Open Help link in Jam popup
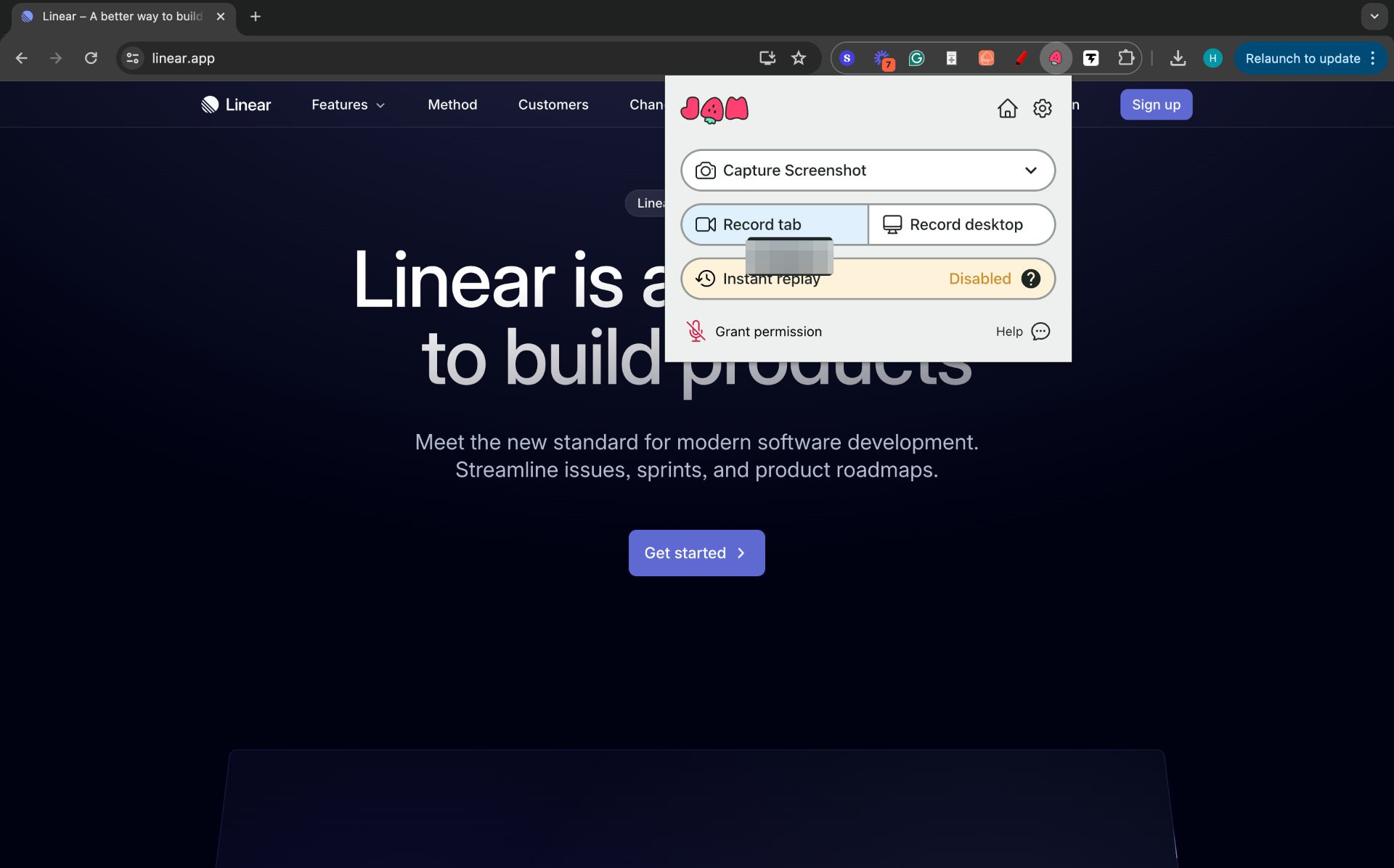This screenshot has height=868, width=1394. coord(1009,332)
